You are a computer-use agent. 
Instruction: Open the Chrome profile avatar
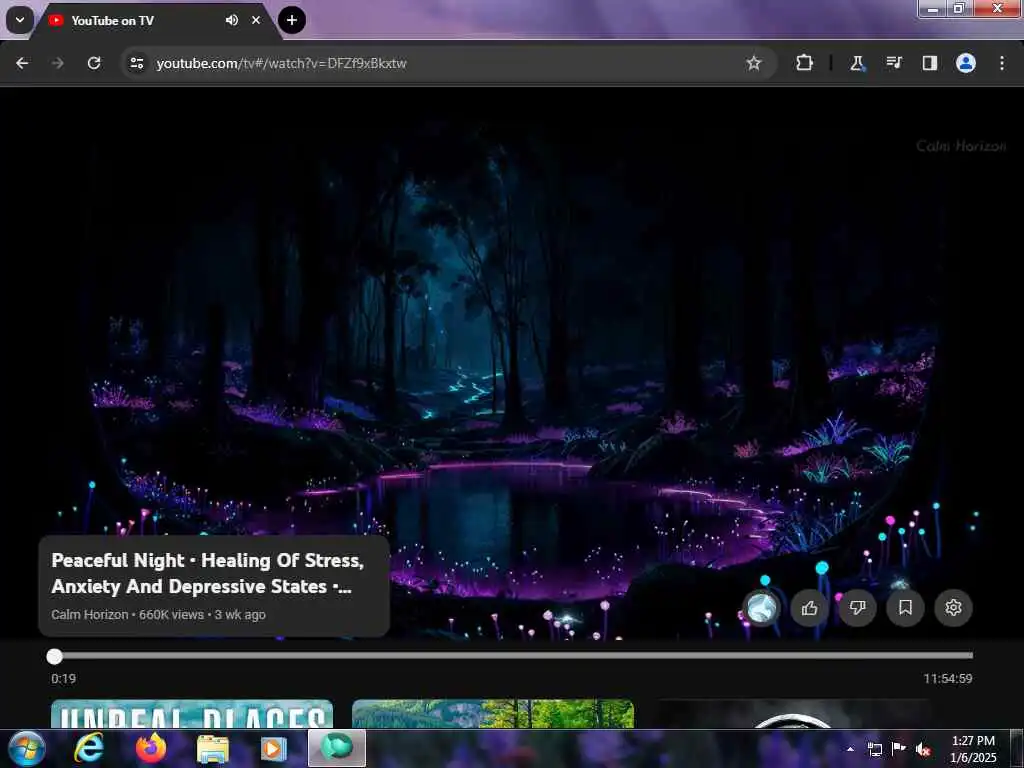click(966, 63)
